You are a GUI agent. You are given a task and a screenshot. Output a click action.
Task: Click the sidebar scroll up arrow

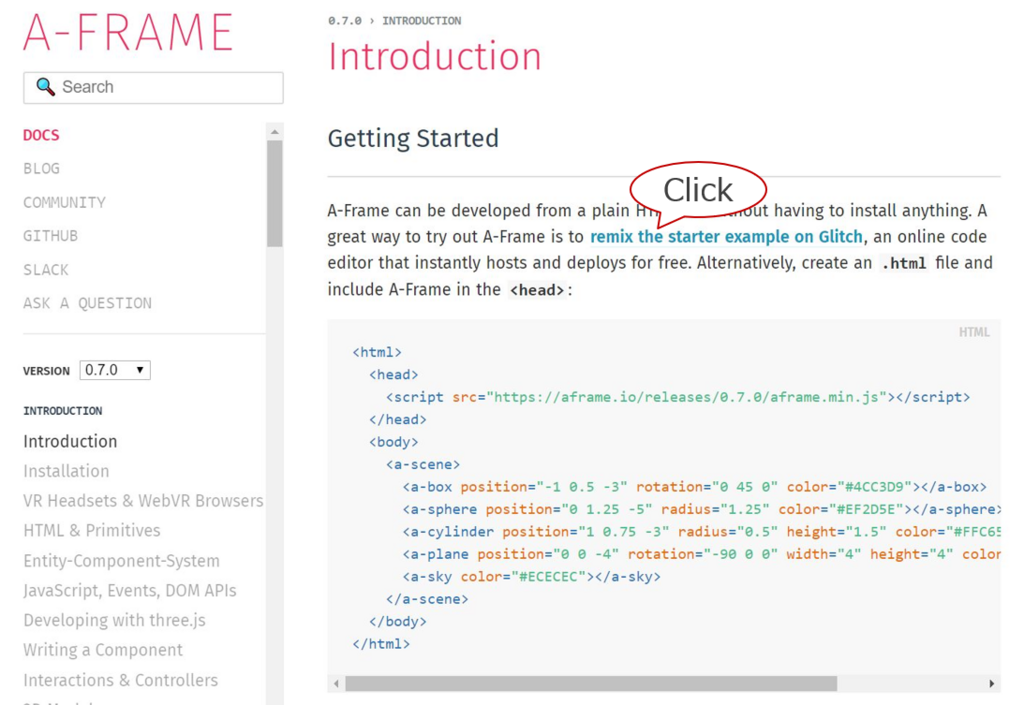(x=275, y=131)
